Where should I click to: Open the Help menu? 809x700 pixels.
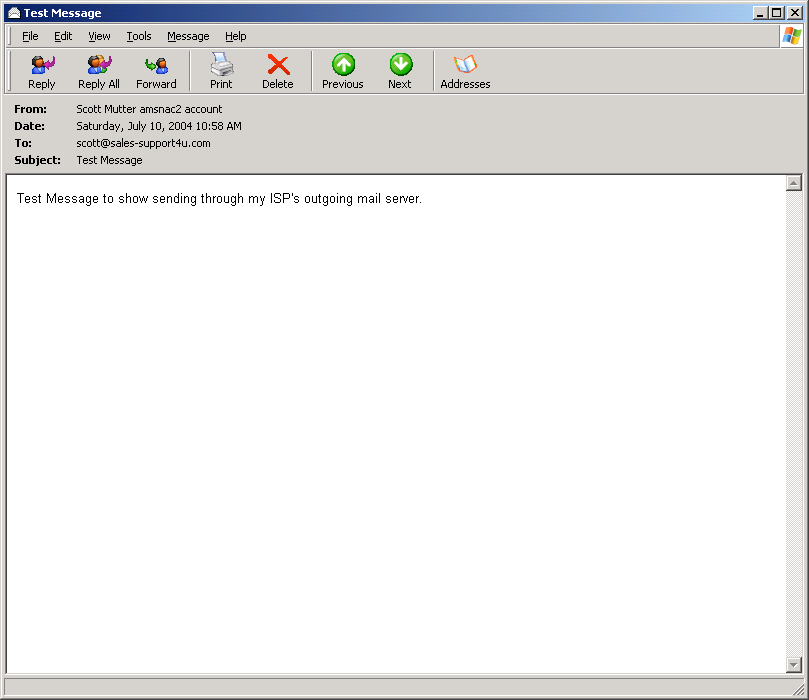pos(235,36)
